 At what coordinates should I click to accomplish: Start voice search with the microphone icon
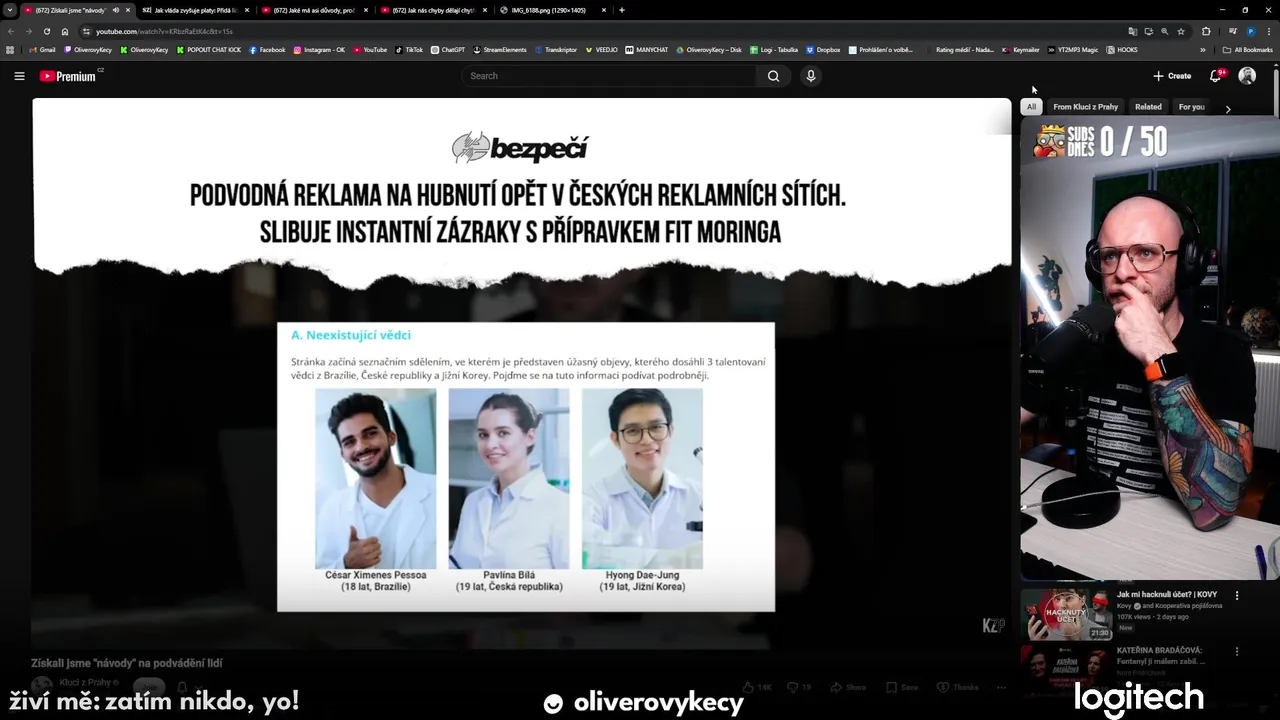[811, 76]
